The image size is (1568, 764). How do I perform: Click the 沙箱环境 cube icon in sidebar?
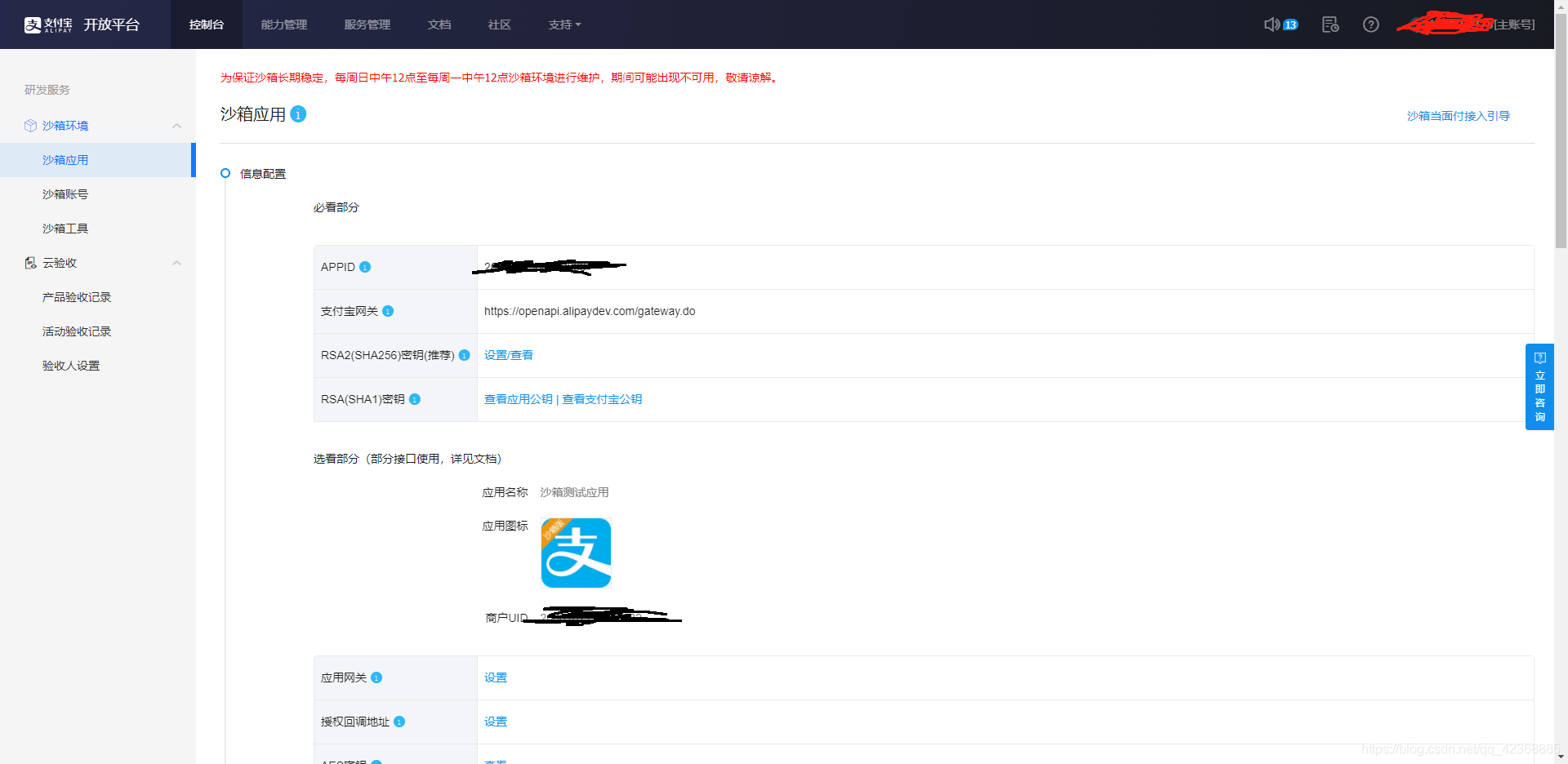[x=30, y=126]
